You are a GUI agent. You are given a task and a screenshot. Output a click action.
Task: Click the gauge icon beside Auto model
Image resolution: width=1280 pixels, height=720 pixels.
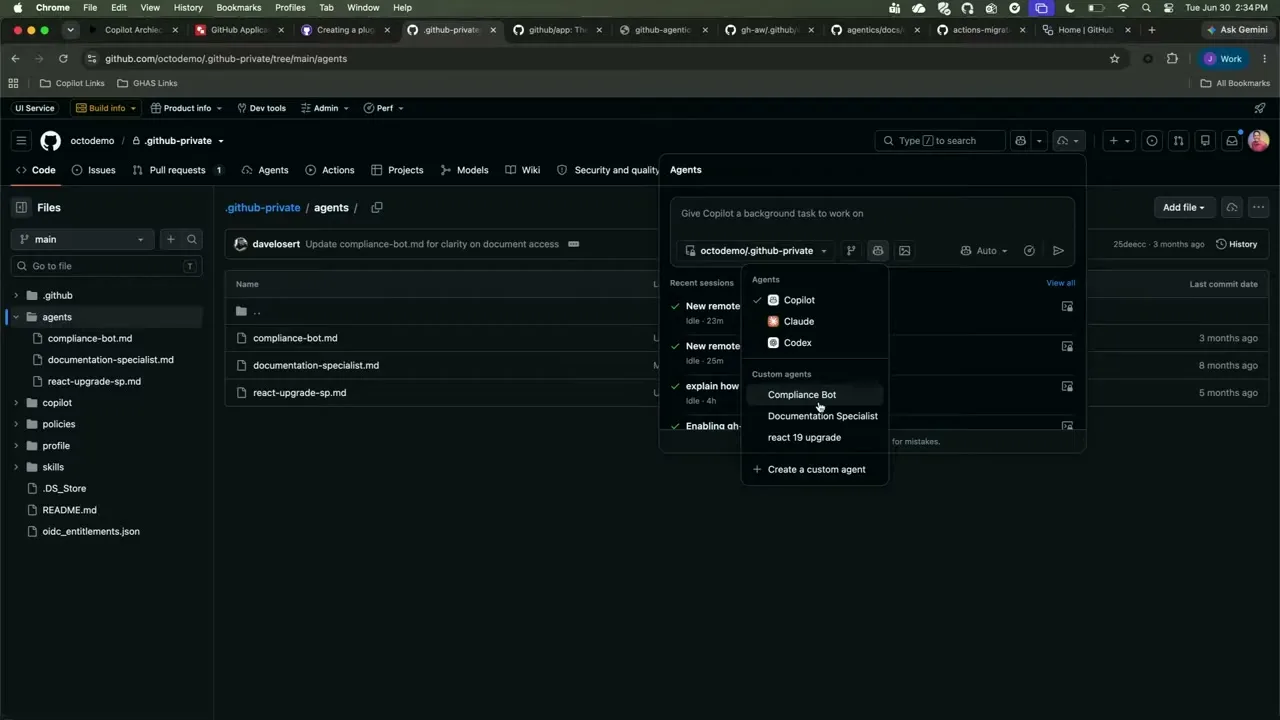pyautogui.click(x=1029, y=251)
